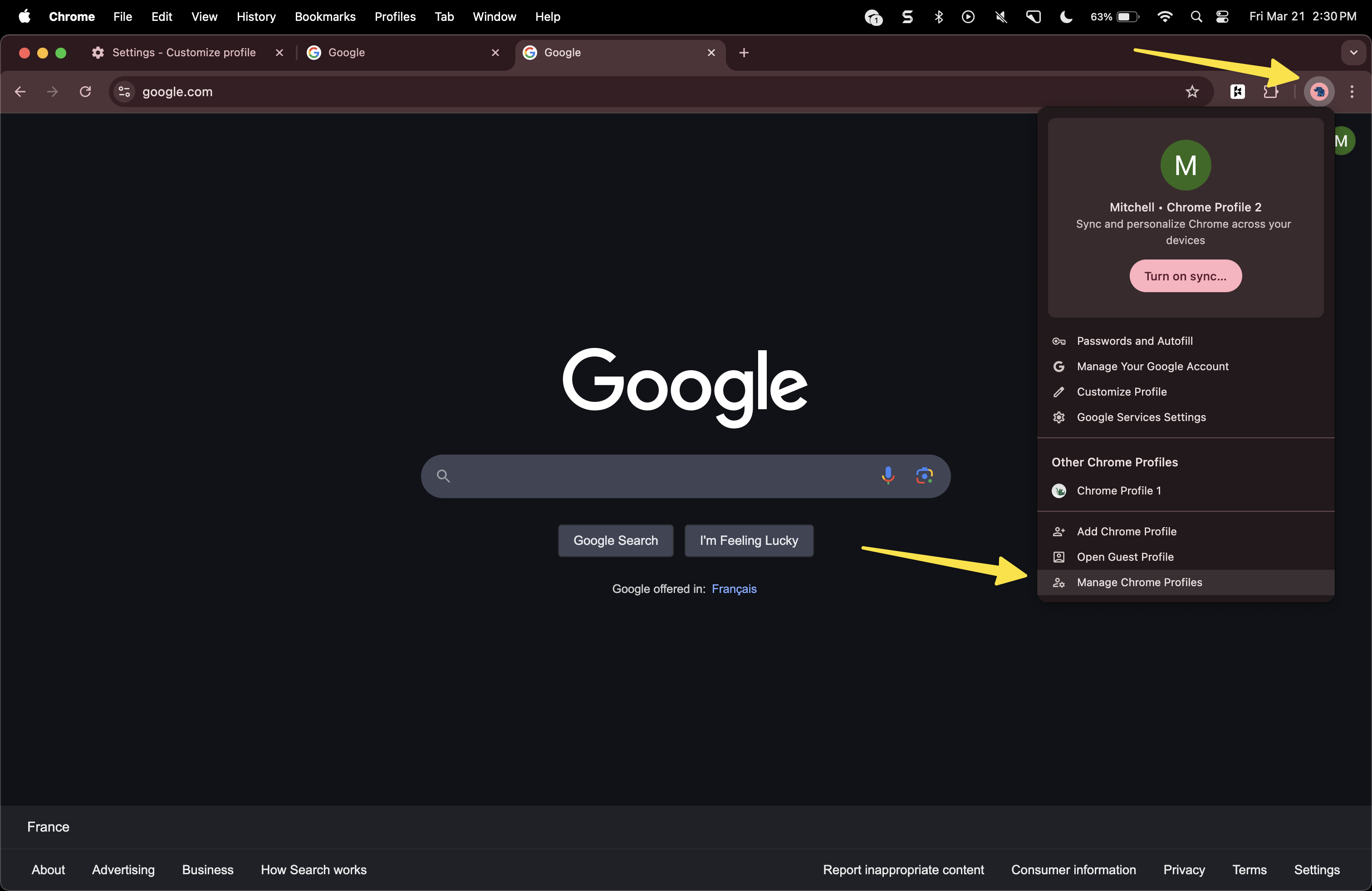Click the pinned extension icon beside Extensions
This screenshot has width=1372, height=891.
pyautogui.click(x=1237, y=92)
